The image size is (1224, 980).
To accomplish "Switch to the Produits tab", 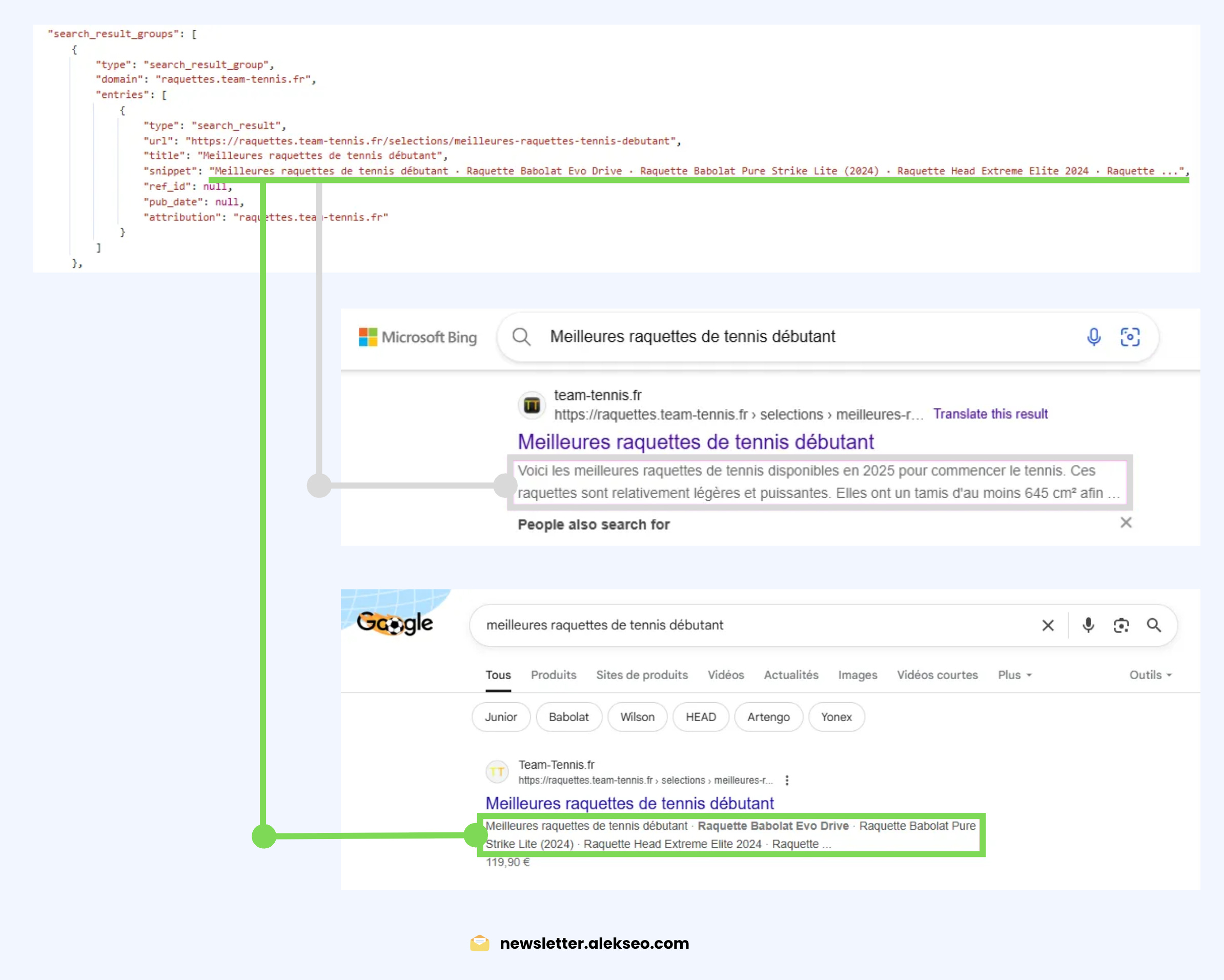I will click(554, 675).
